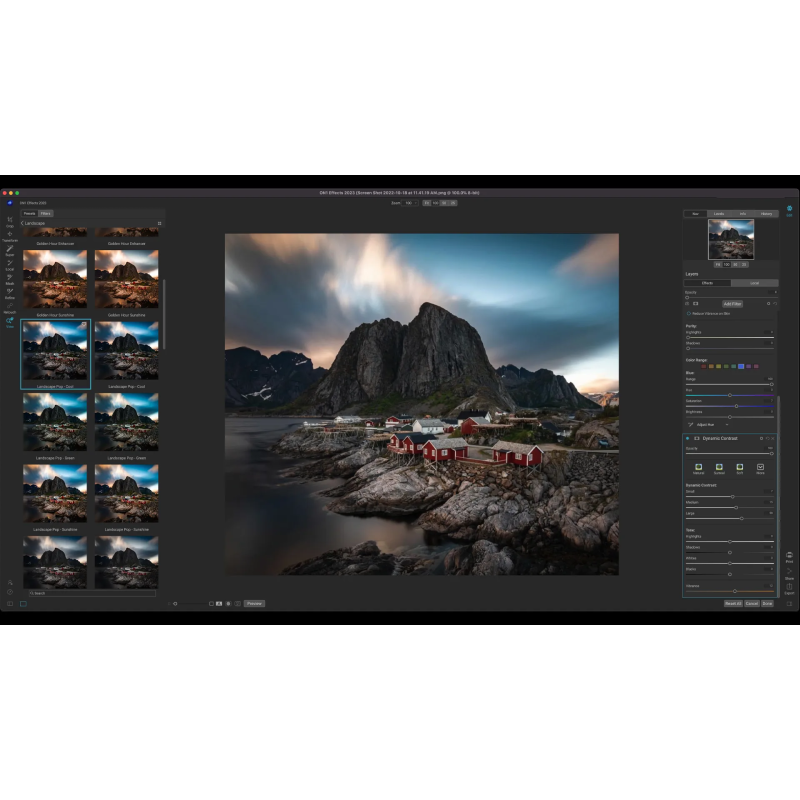Screen dimensions: 800x800
Task: Toggle the Preview button below the canvas
Action: point(254,604)
